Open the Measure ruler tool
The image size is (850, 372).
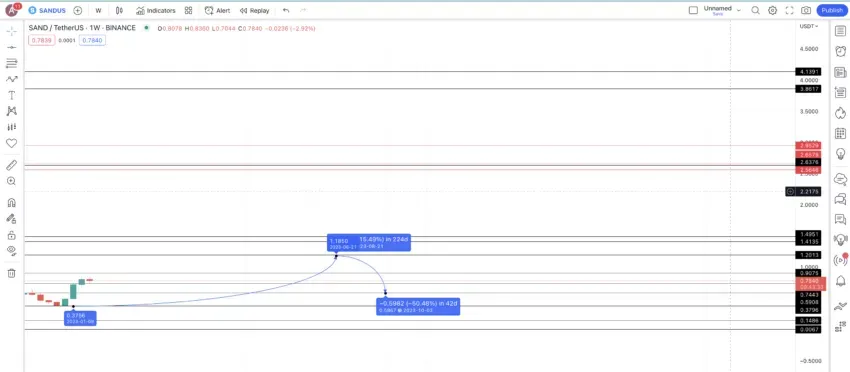(x=11, y=165)
